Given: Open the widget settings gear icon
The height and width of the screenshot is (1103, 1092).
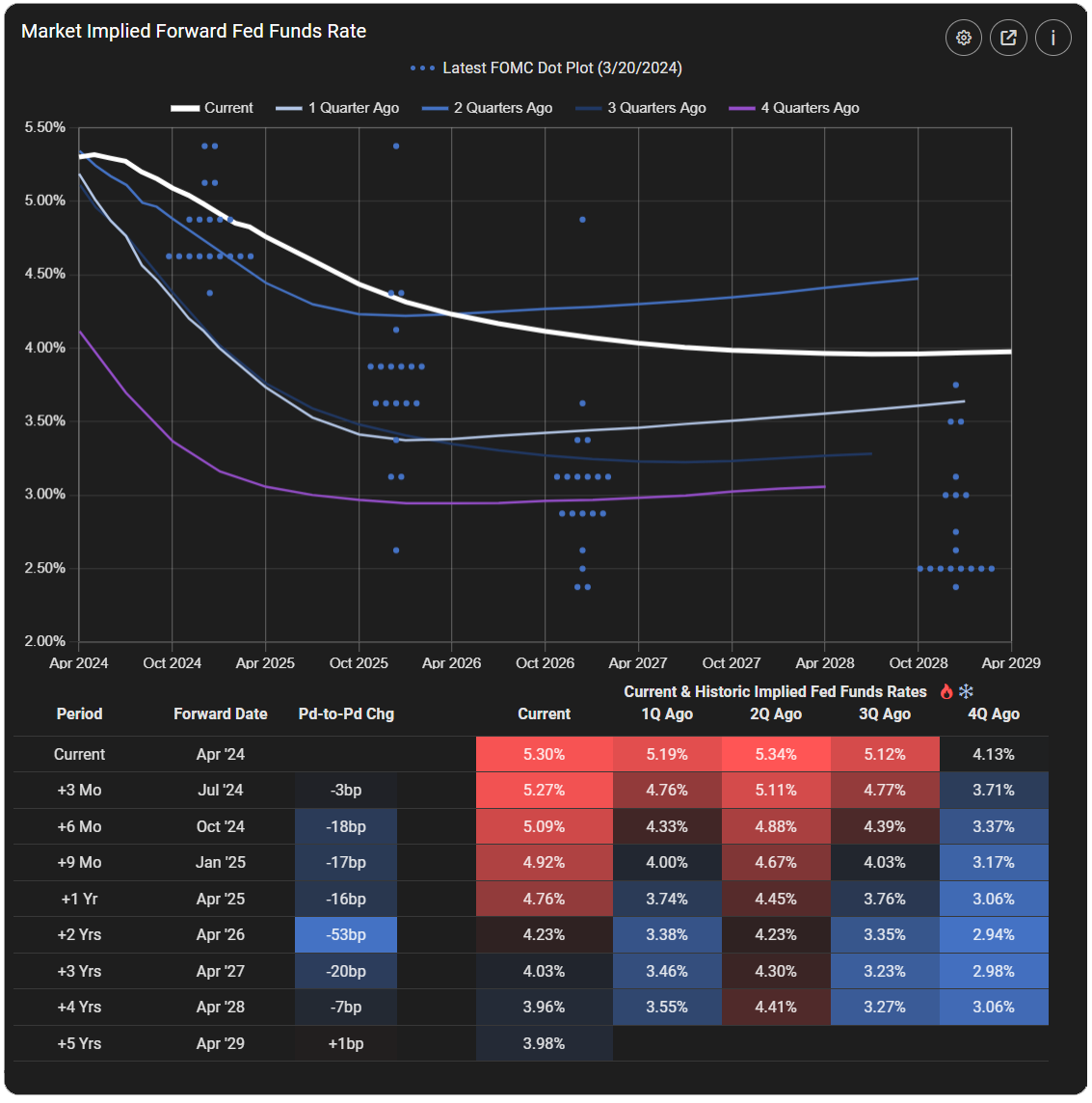Looking at the screenshot, I should pyautogui.click(x=964, y=38).
